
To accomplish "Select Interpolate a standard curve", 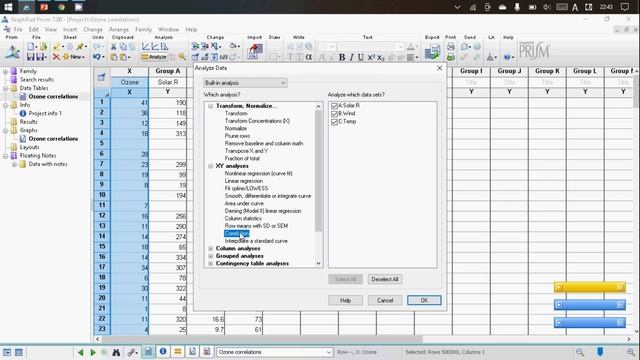I will (256, 241).
